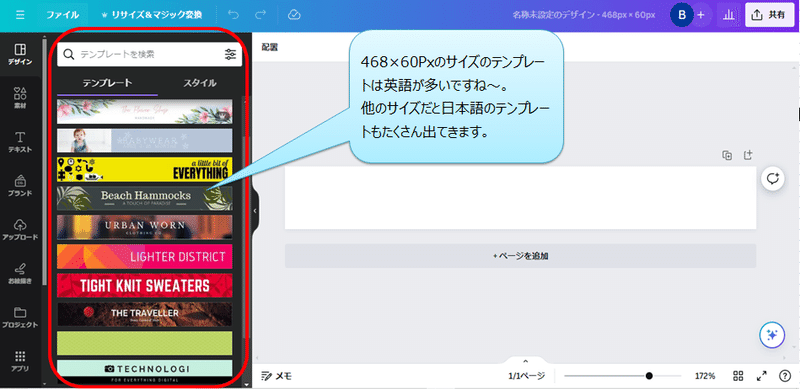Open the hamburger main menu

(20, 15)
